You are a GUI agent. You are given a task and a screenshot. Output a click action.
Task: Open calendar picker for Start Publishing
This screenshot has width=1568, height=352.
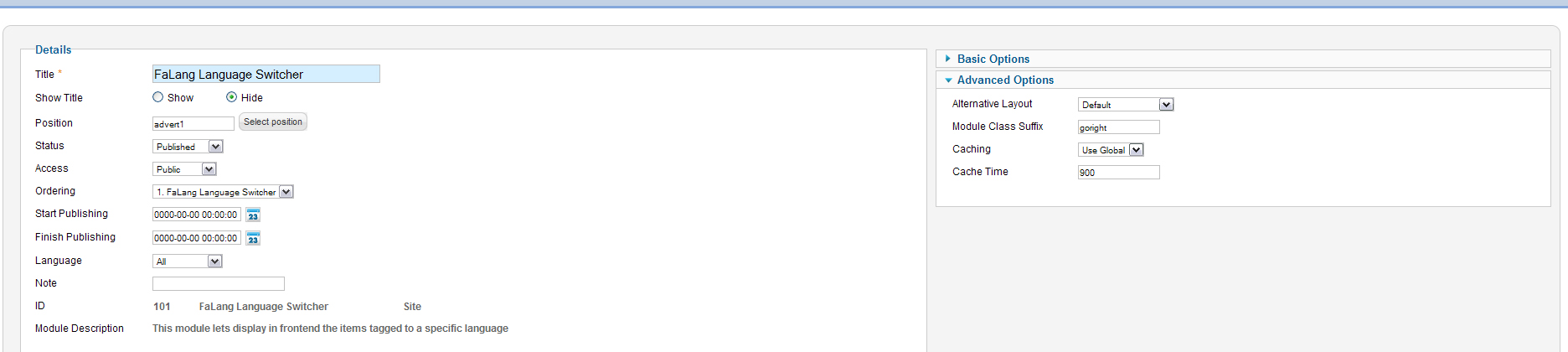point(253,215)
